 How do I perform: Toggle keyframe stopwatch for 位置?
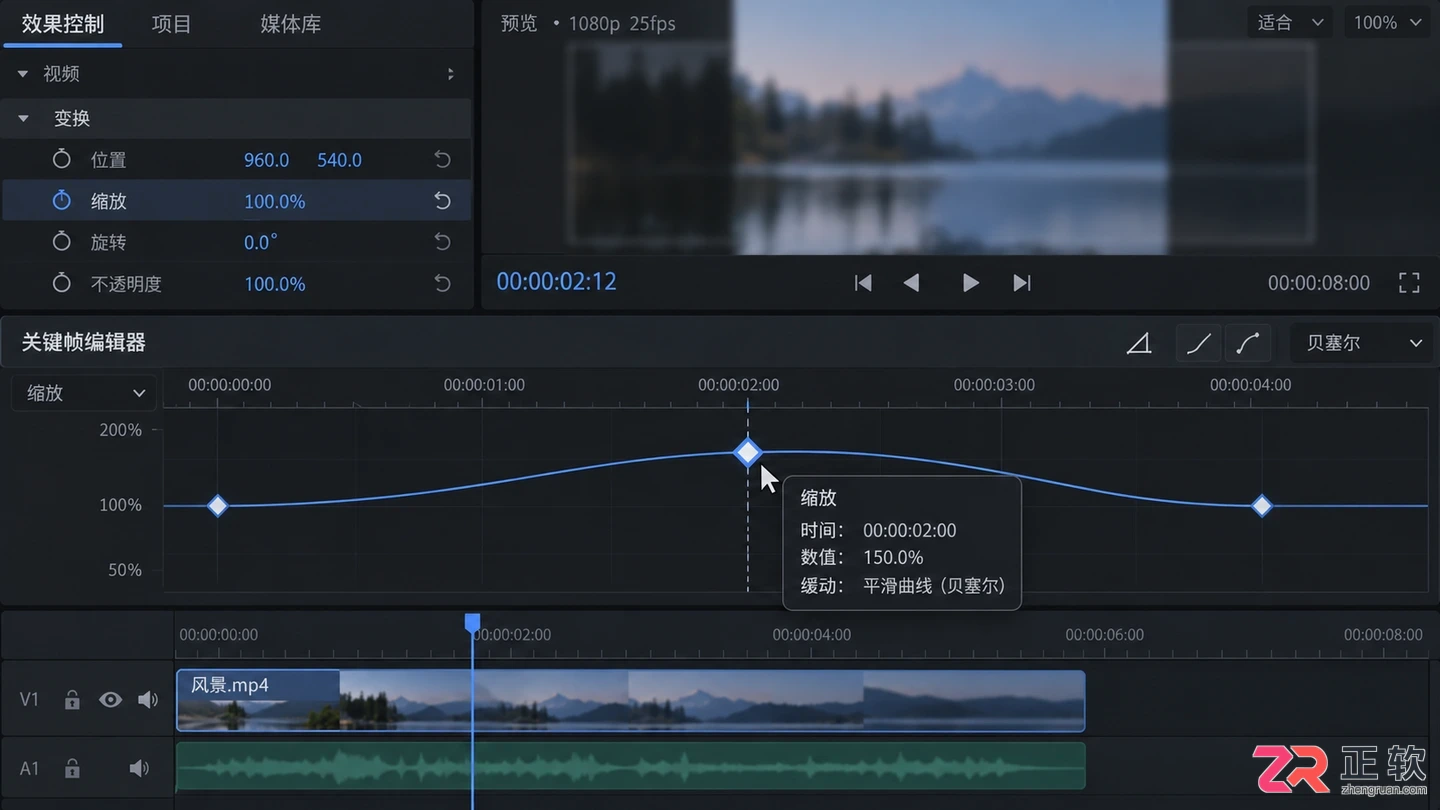click(62, 160)
